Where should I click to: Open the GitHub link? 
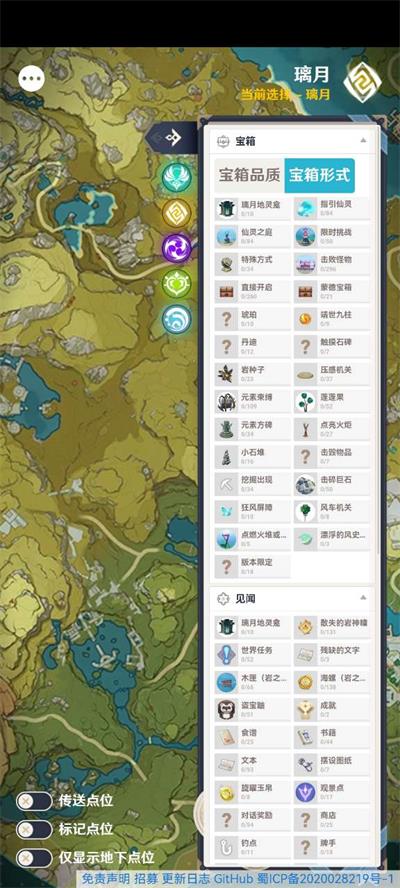pyautogui.click(x=232, y=879)
